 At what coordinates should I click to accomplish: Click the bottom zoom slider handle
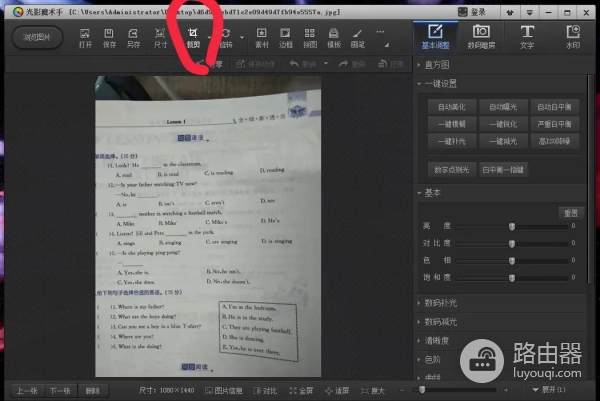422,390
